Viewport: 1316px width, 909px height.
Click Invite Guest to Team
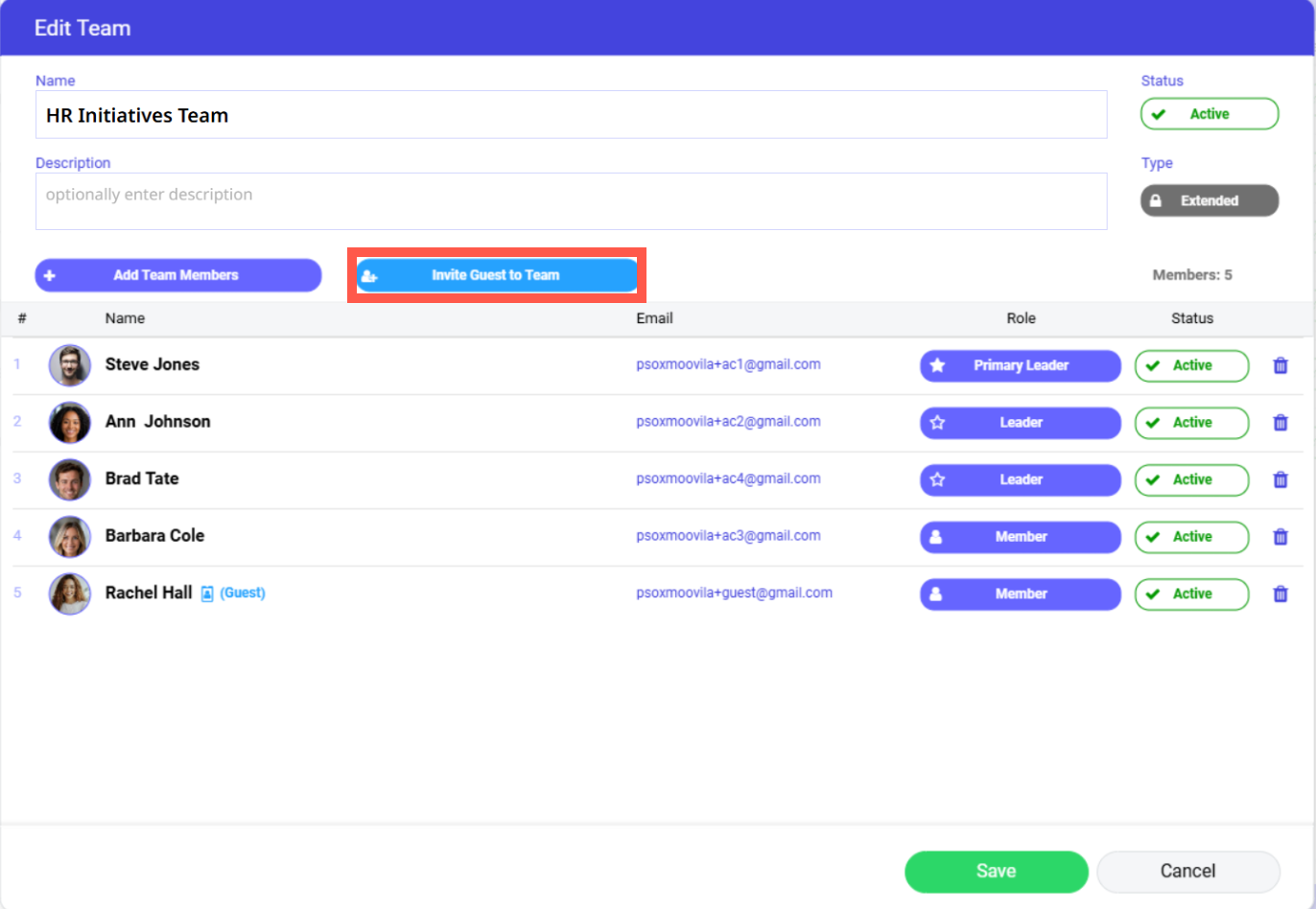[x=497, y=275]
